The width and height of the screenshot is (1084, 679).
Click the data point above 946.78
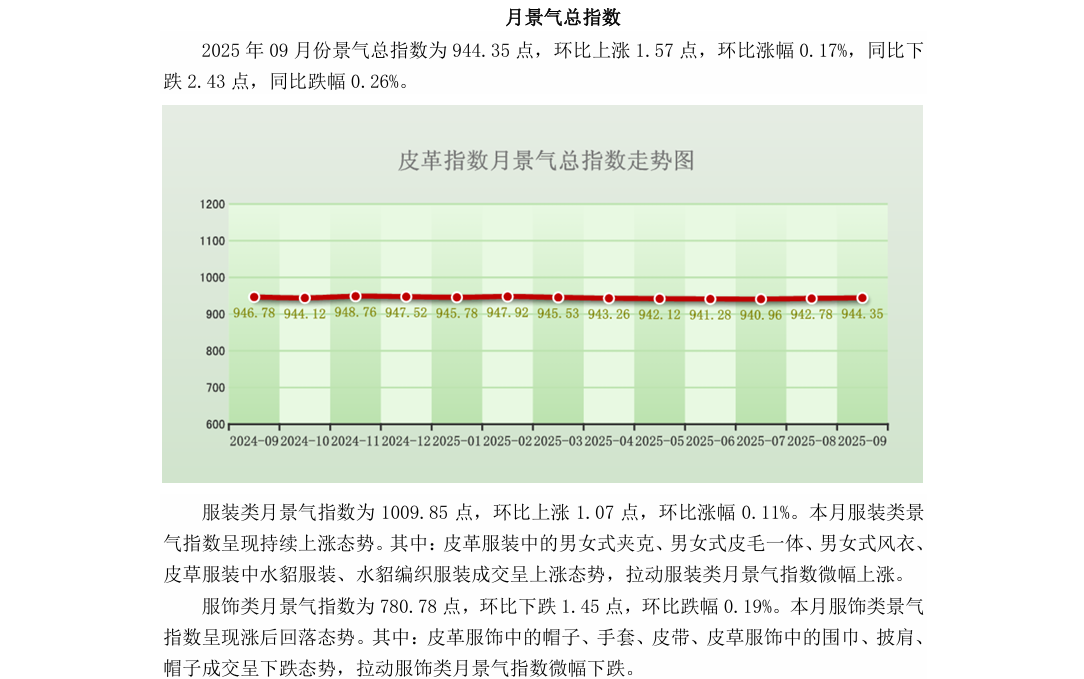pos(254,297)
